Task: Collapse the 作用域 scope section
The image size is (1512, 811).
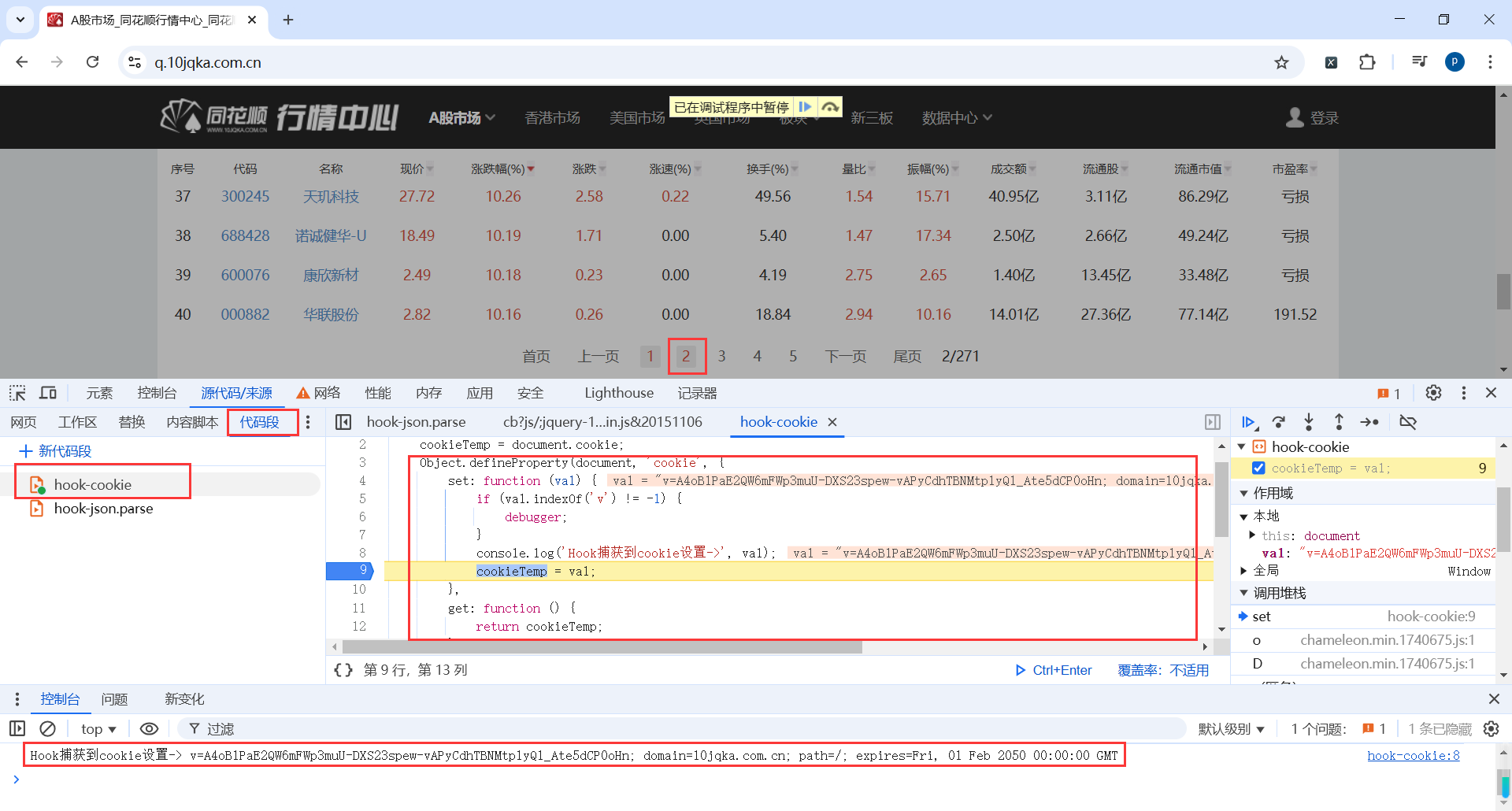Action: point(1244,494)
